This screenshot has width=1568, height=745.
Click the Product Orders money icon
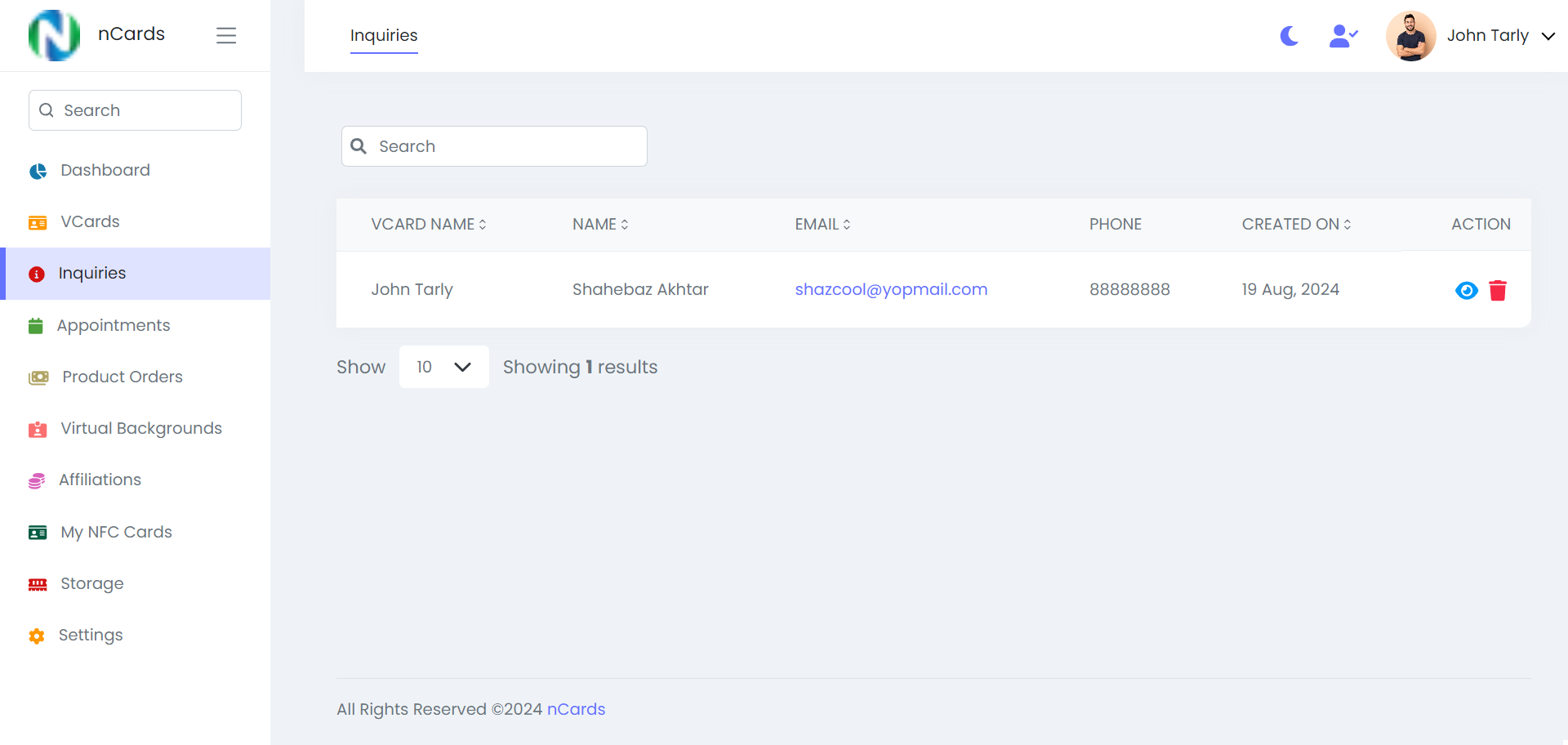pyautogui.click(x=38, y=377)
